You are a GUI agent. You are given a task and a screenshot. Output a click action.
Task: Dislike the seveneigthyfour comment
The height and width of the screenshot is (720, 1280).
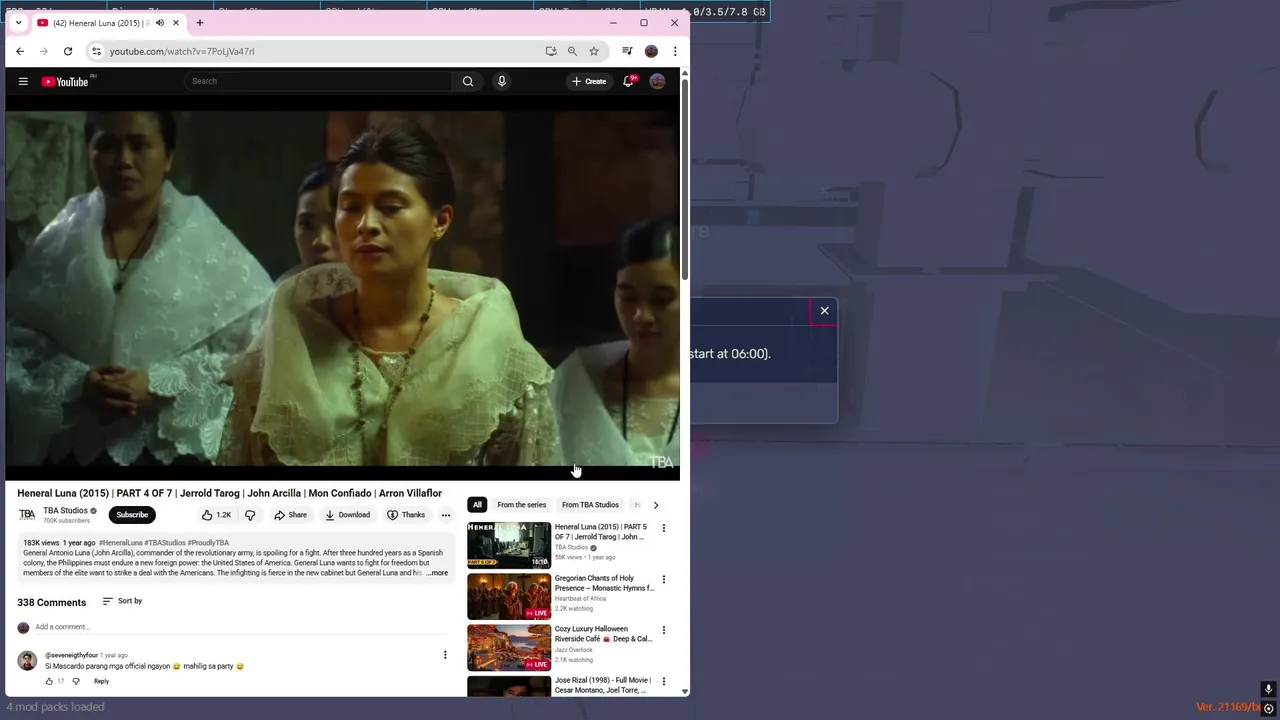76,681
